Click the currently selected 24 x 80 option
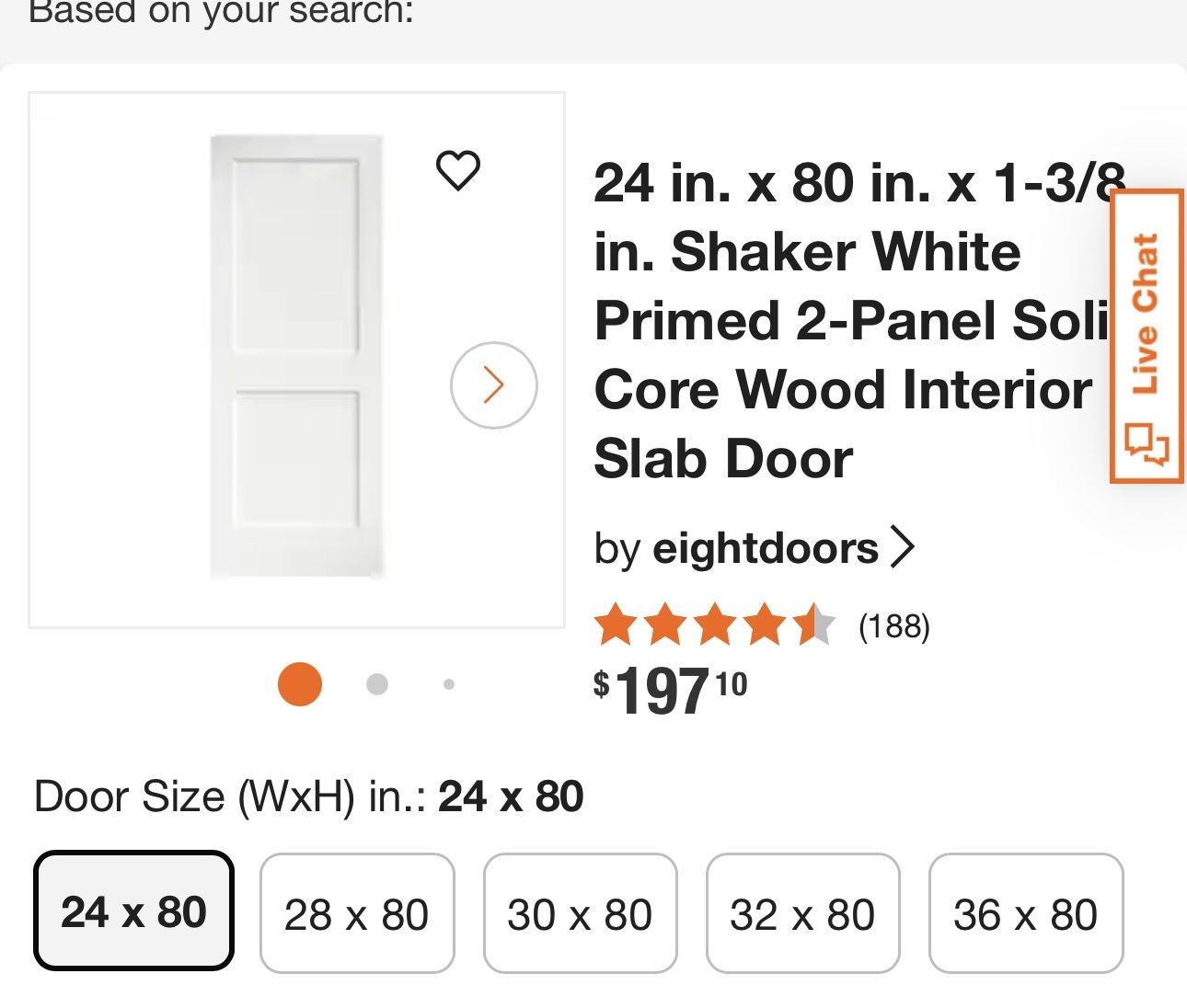Image resolution: width=1187 pixels, height=1008 pixels. [133, 912]
